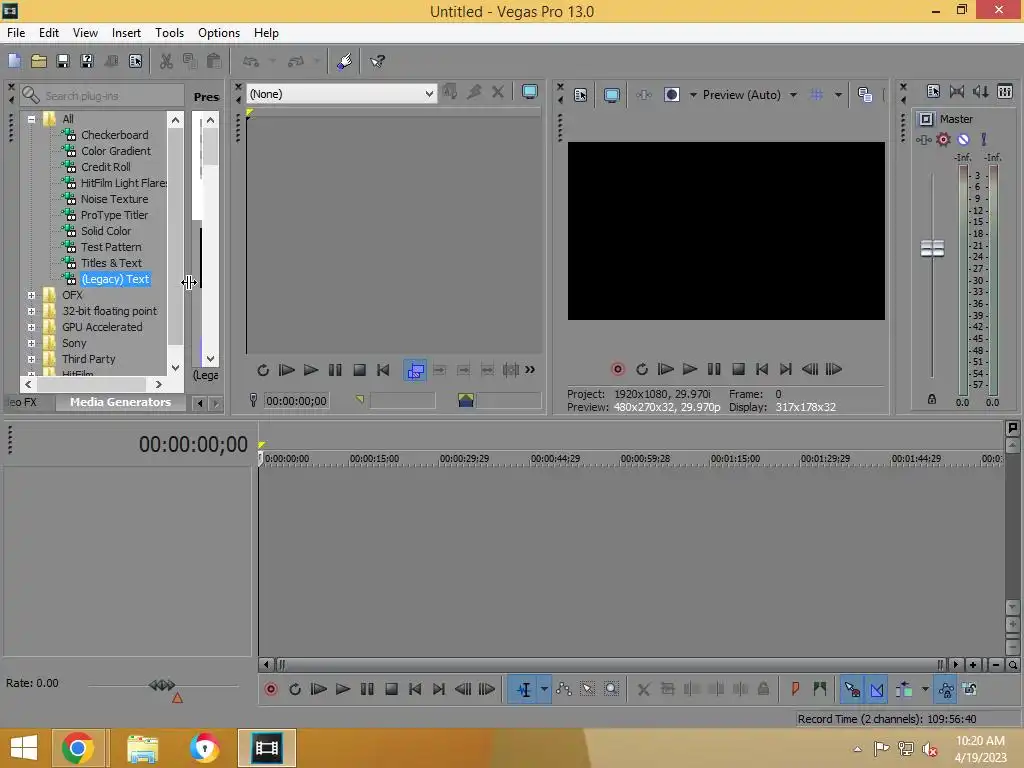Click the Interactive Tutorials toolbar icon
Viewport: 1024px width, 768px height.
345,61
